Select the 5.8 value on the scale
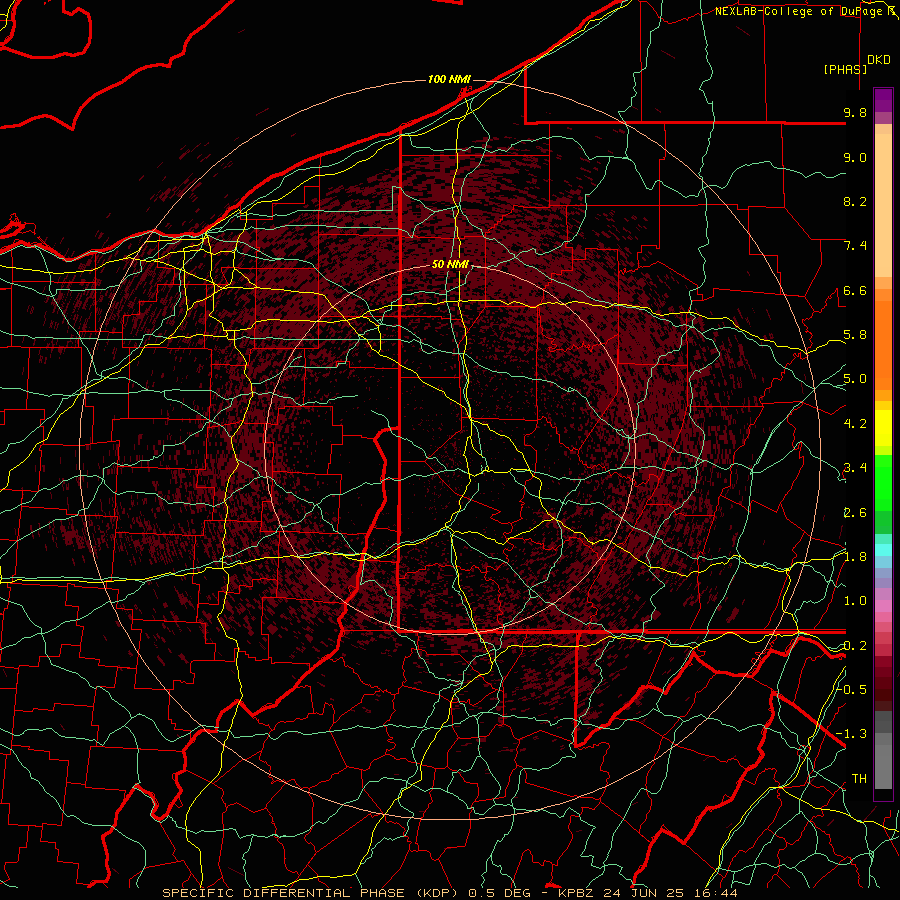The height and width of the screenshot is (900, 900). tap(855, 335)
